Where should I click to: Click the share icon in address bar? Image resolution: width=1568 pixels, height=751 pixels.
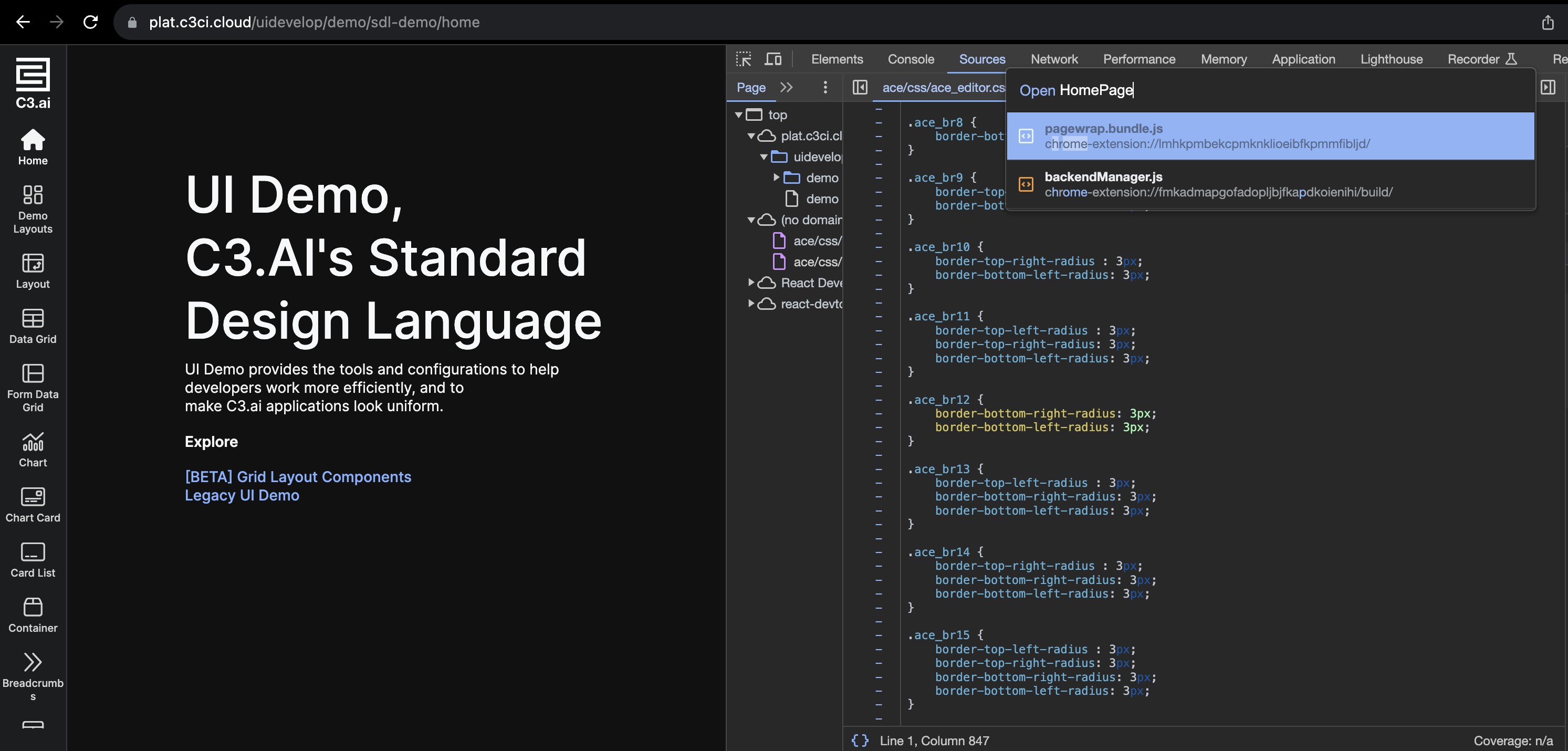pos(1548,23)
